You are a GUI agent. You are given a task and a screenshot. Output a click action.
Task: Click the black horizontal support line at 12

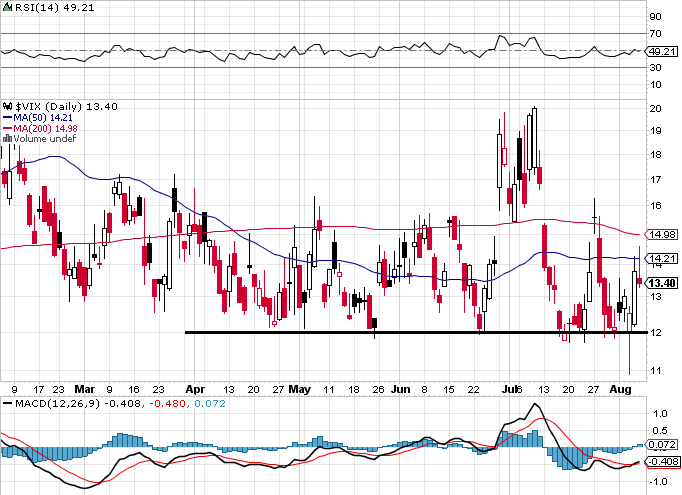pos(400,332)
